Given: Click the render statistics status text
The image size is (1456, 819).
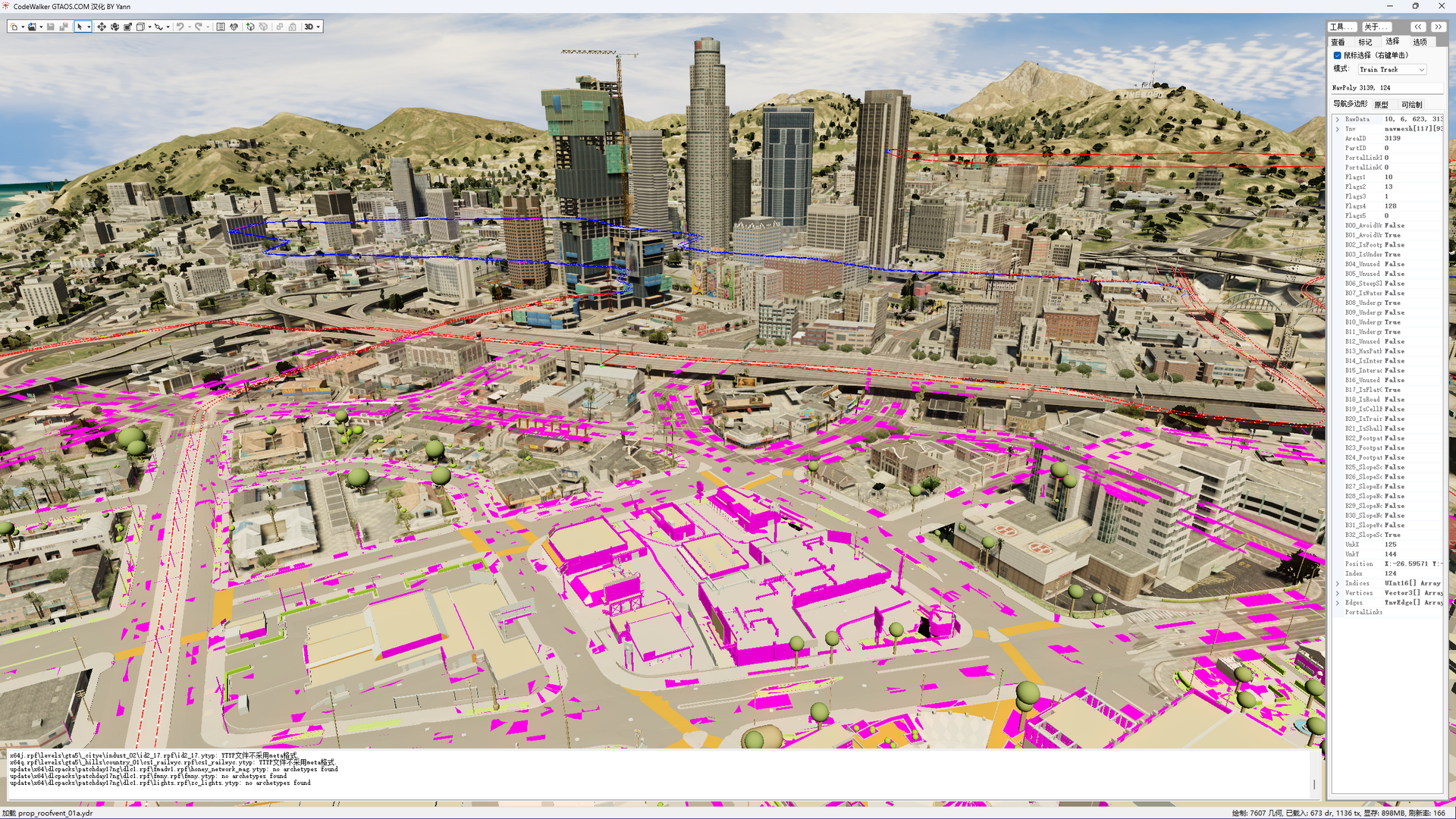Looking at the screenshot, I should coord(1338,813).
